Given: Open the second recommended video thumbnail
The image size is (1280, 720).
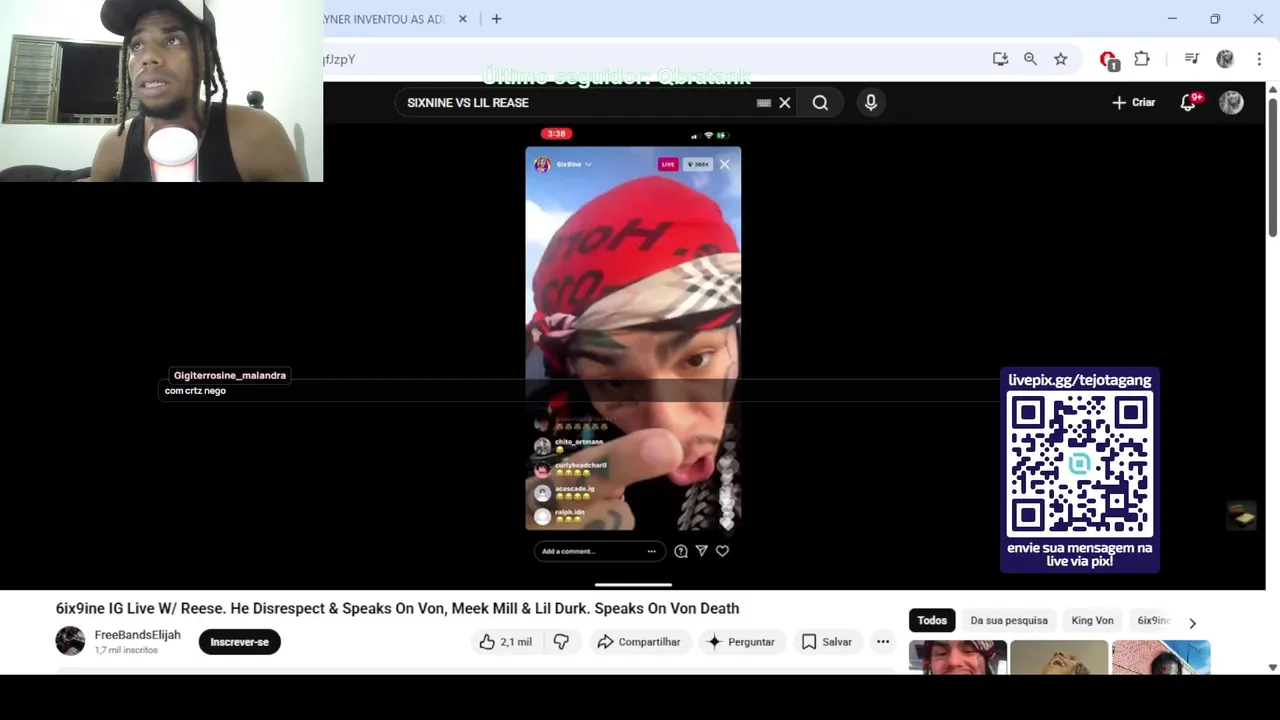Looking at the screenshot, I should 1059,658.
